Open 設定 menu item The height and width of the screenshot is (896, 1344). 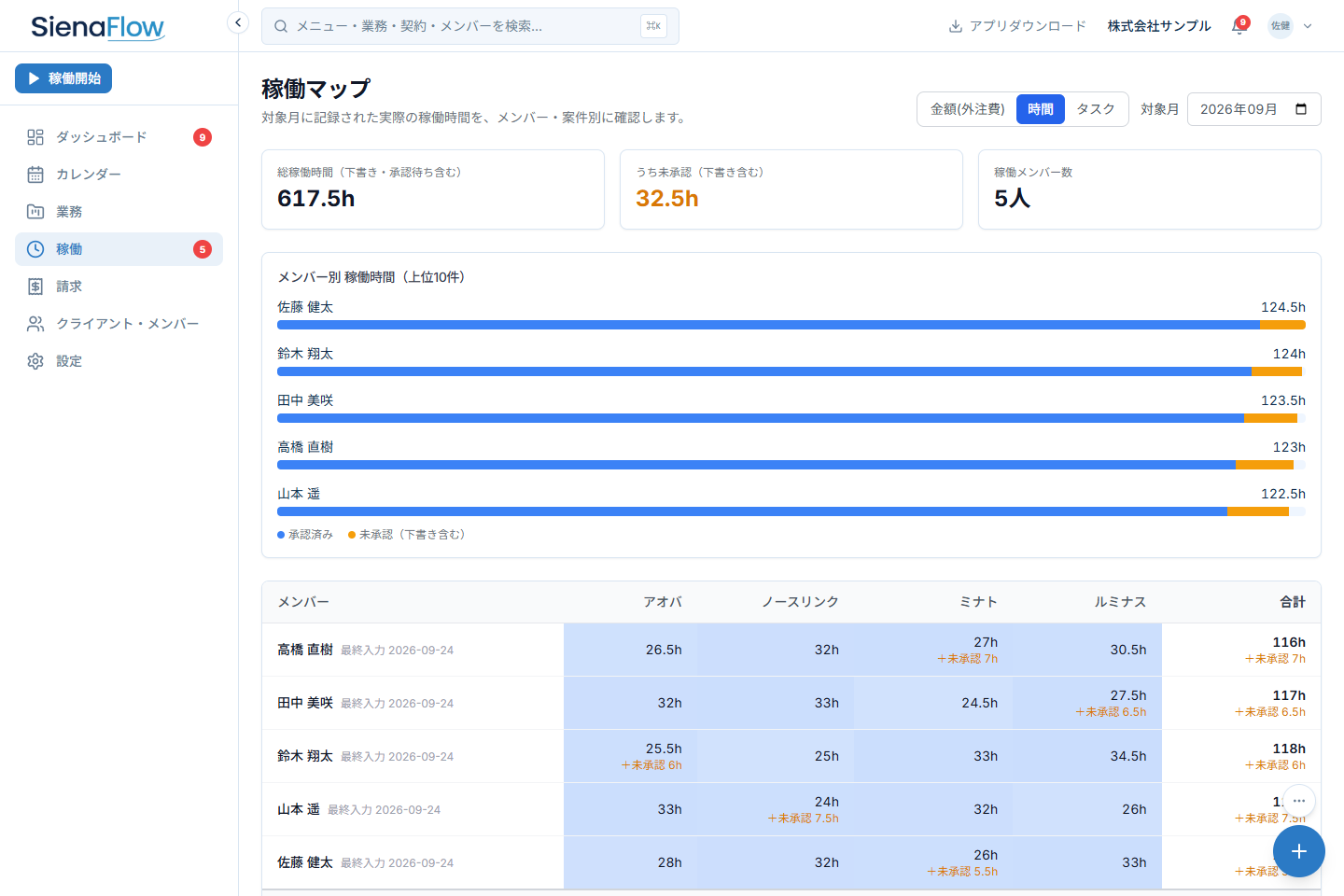(119, 361)
